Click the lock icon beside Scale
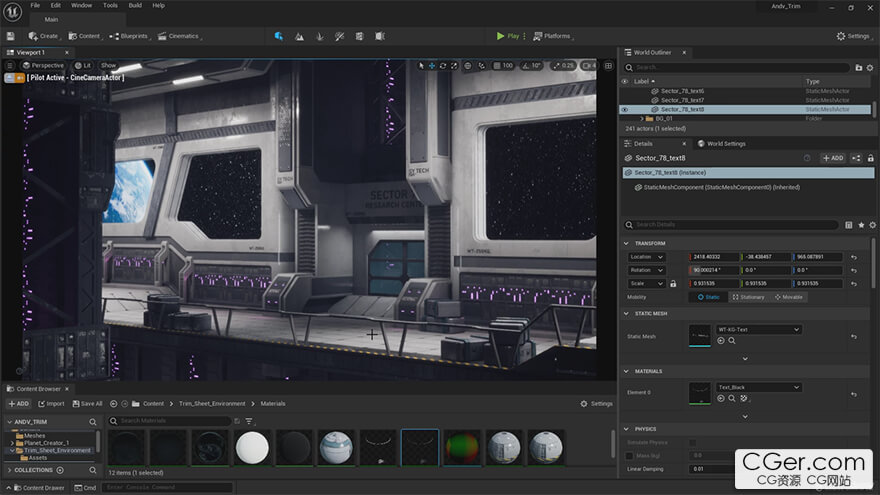This screenshot has width=880, height=495. coord(673,283)
